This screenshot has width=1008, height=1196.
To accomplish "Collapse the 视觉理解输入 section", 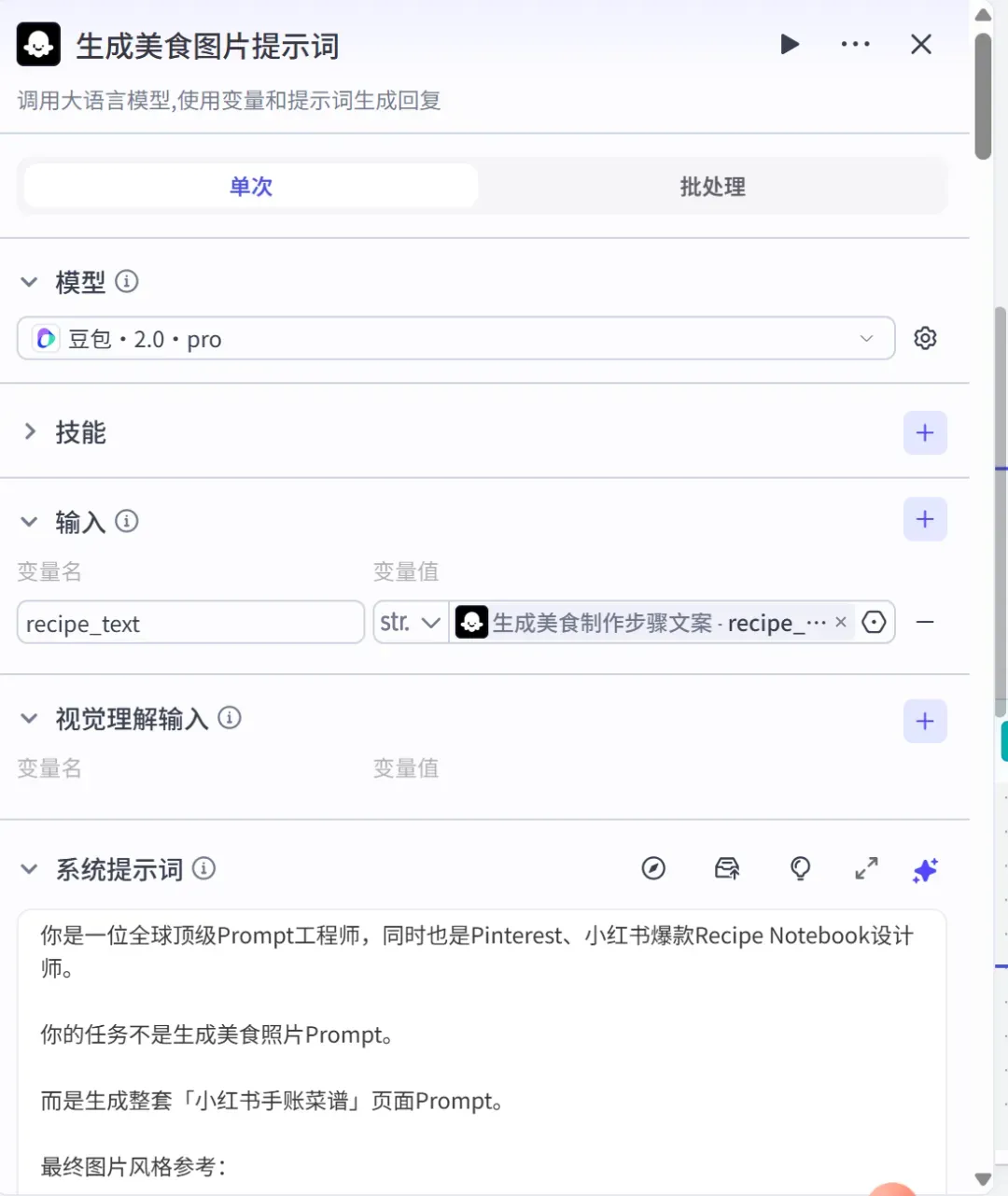I will tap(29, 719).
